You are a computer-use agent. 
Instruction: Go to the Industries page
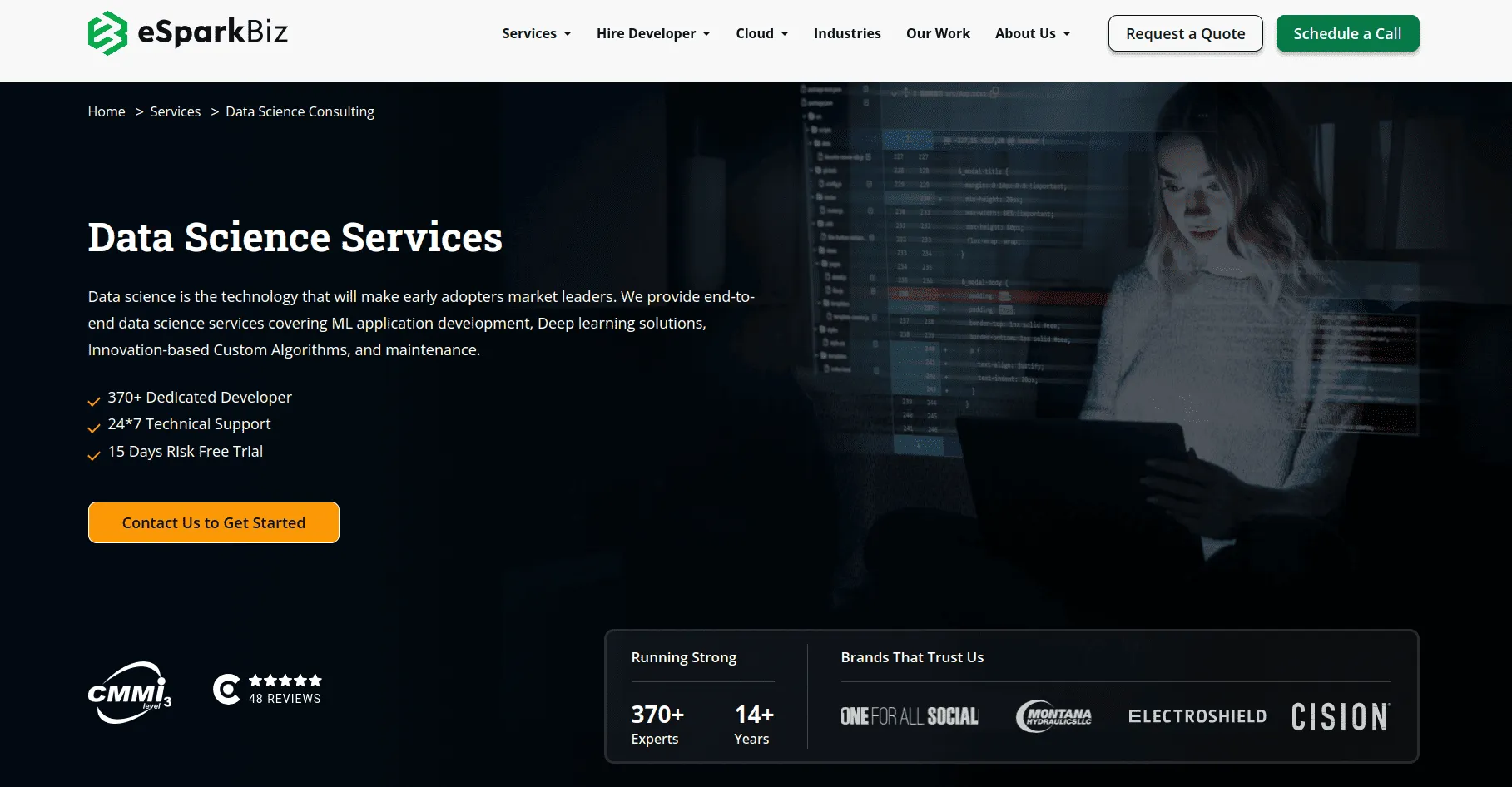click(x=846, y=33)
